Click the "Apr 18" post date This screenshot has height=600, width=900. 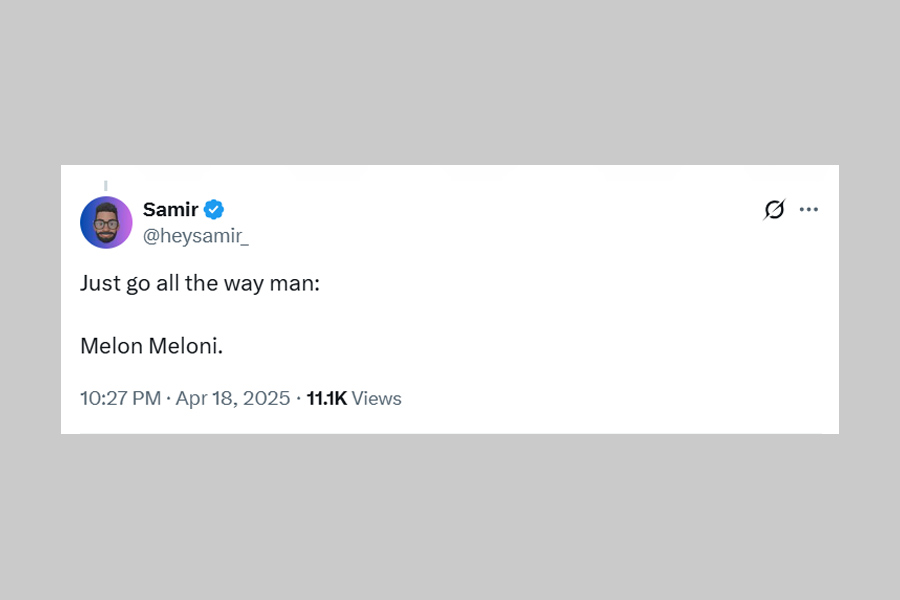pyautogui.click(x=205, y=398)
